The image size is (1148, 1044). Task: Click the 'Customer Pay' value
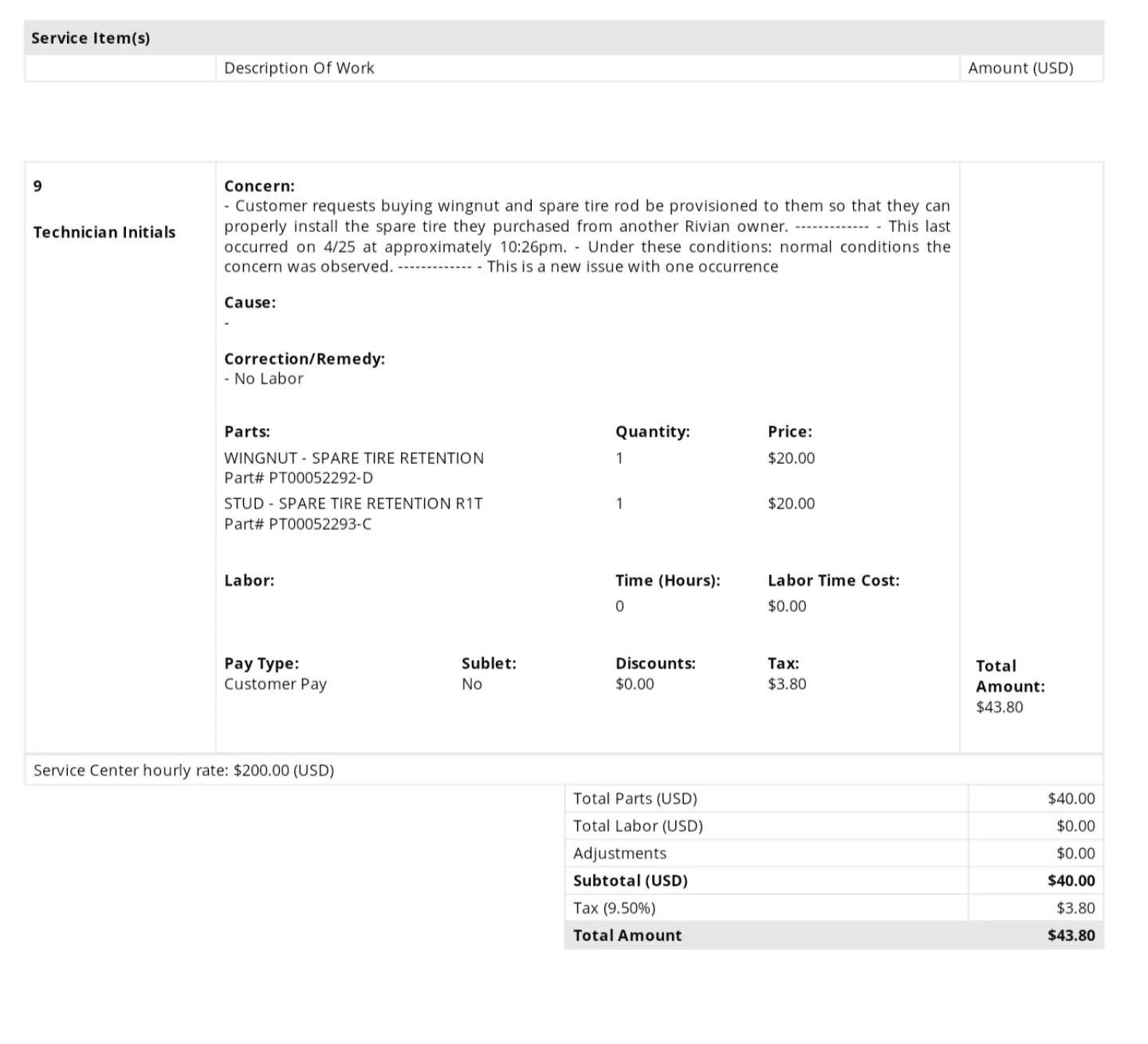tap(275, 684)
